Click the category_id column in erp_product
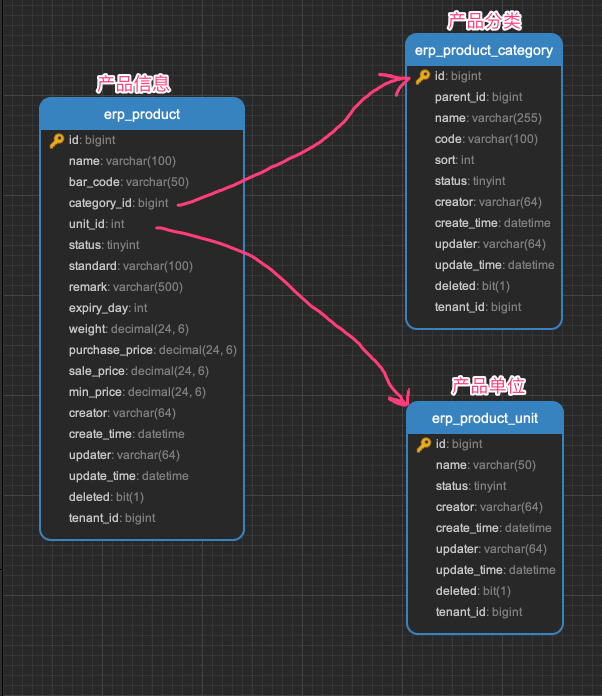 (x=118, y=203)
